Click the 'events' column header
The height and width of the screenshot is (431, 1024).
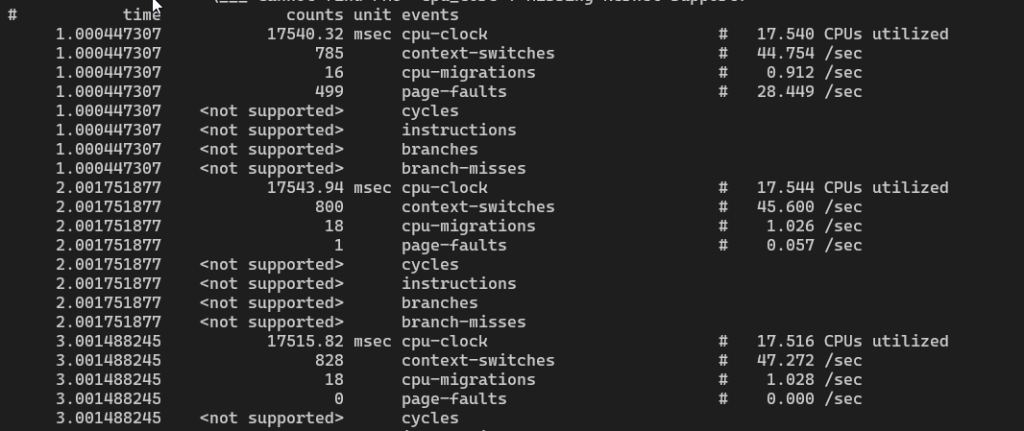coord(430,15)
